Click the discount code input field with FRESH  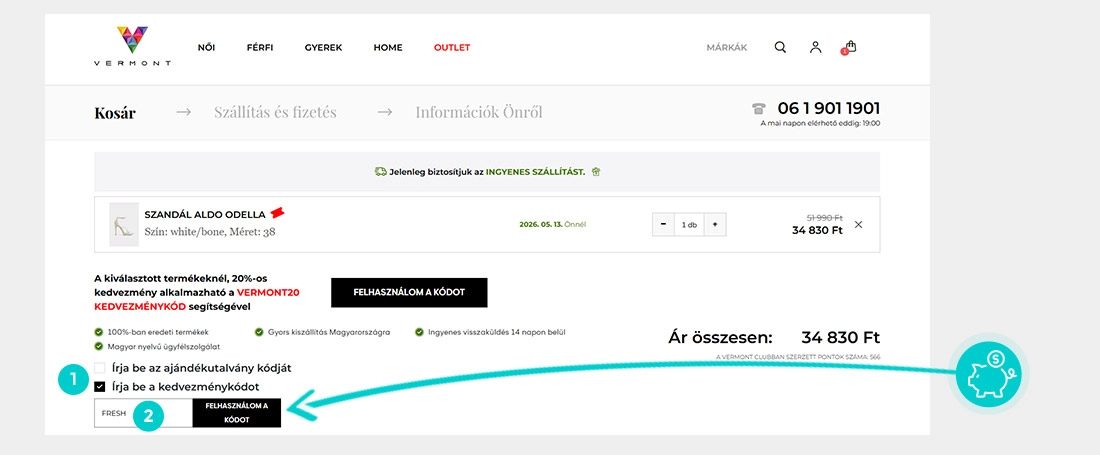pos(143,413)
